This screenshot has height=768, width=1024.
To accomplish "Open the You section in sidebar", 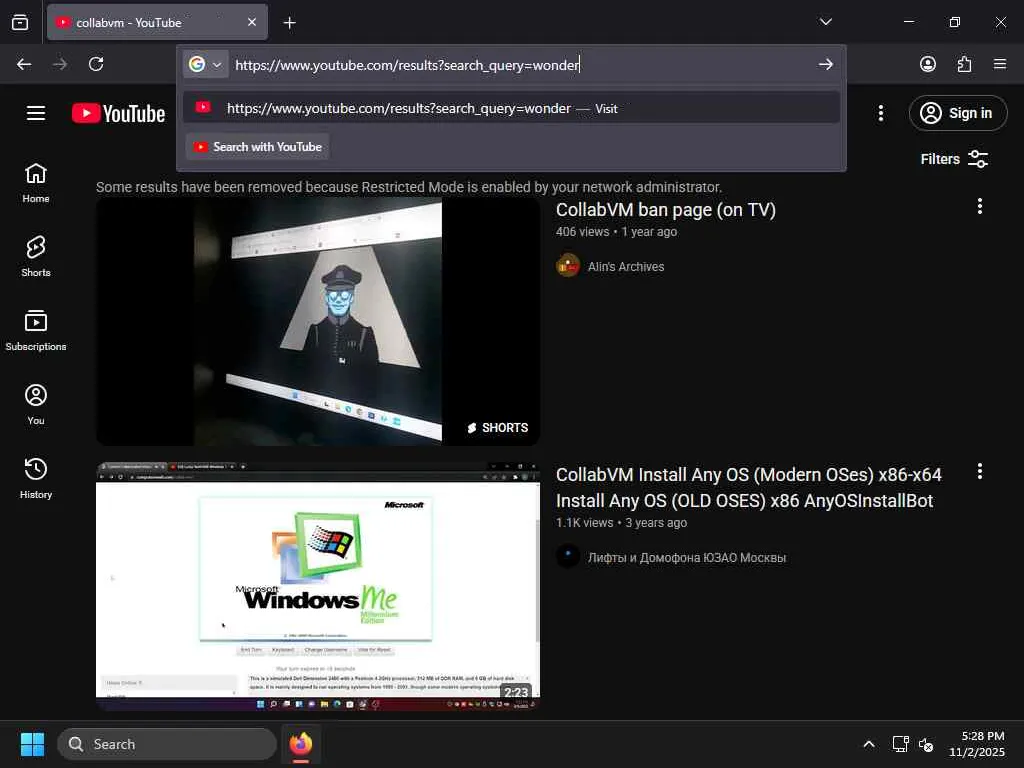I will (x=36, y=406).
